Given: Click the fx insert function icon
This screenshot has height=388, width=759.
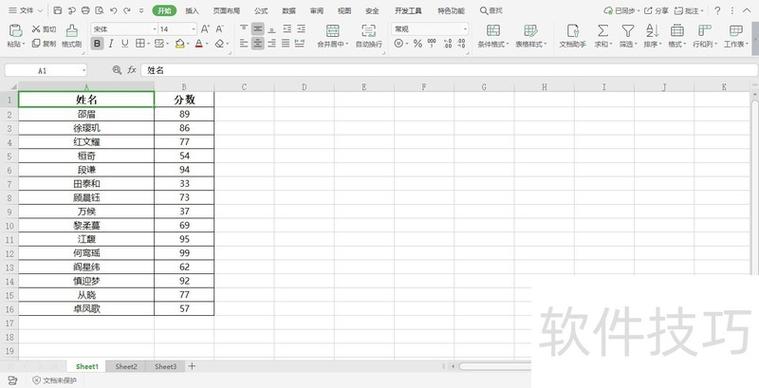Looking at the screenshot, I should [132, 70].
